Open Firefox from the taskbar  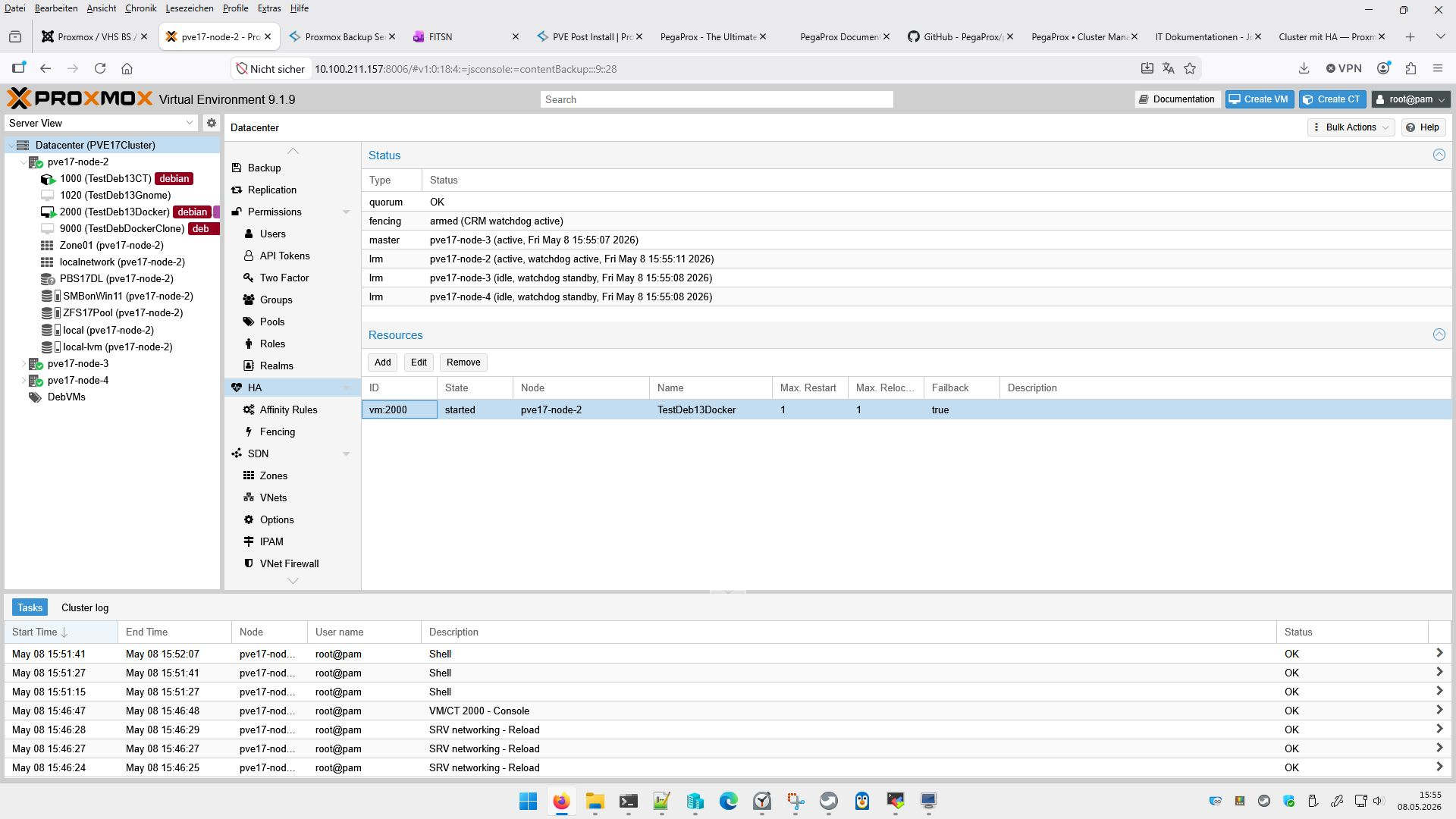coord(561,801)
